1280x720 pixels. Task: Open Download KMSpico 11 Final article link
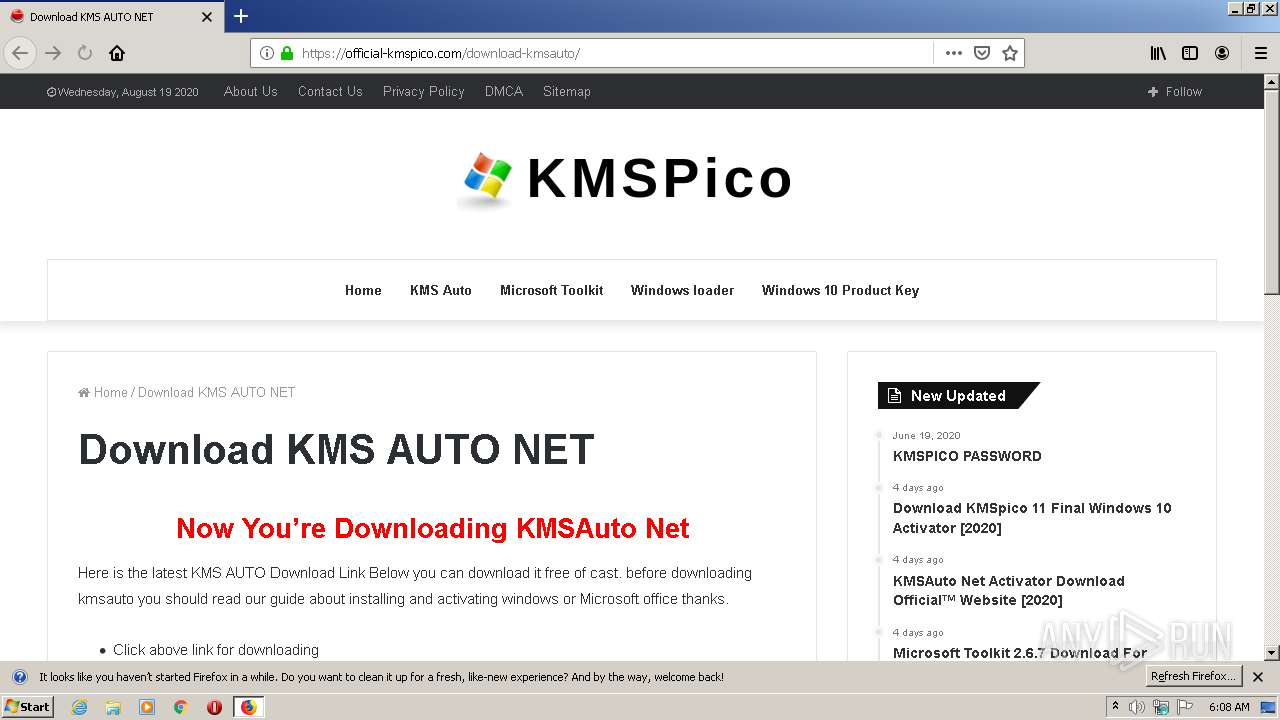[x=1032, y=518]
